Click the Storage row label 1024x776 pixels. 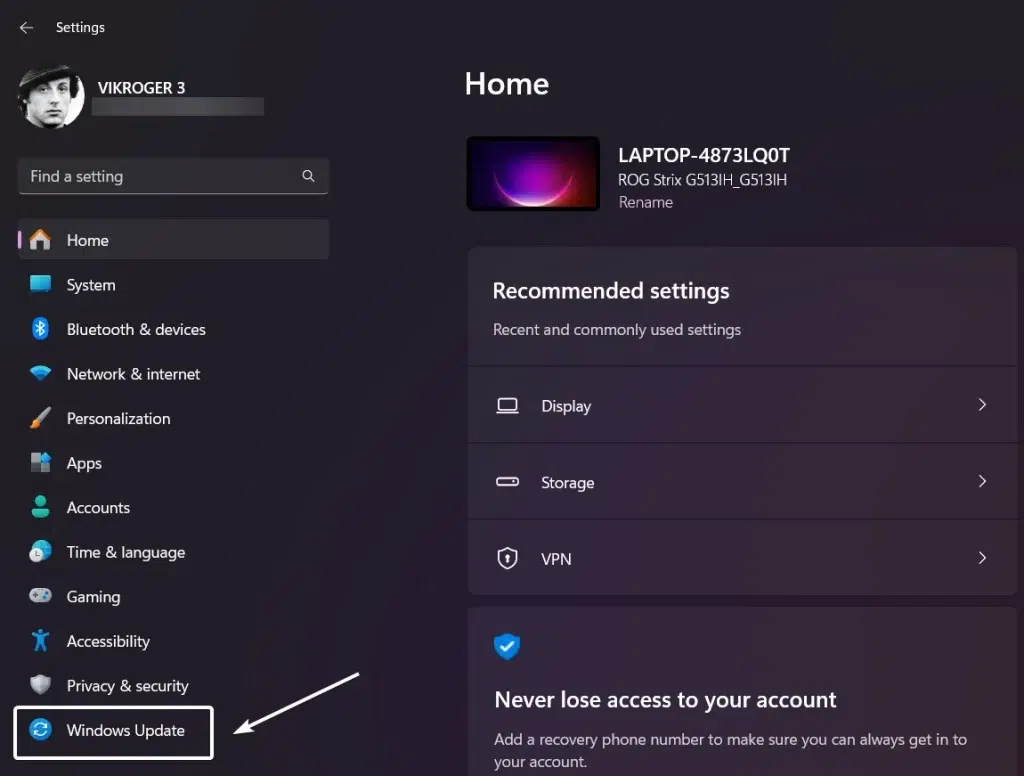pyautogui.click(x=568, y=483)
